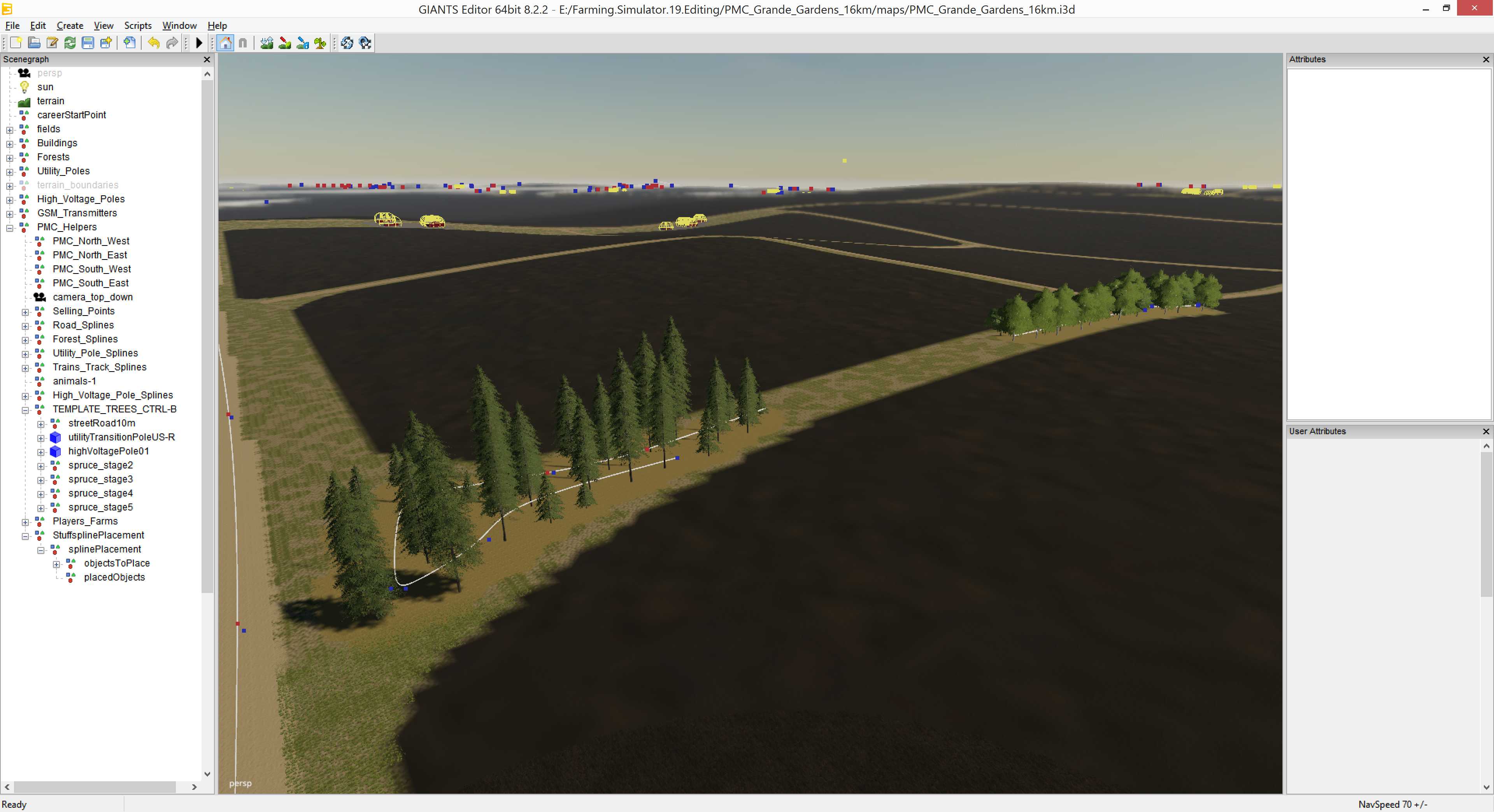Select PMC_North_West in the scenegraph

pos(91,241)
